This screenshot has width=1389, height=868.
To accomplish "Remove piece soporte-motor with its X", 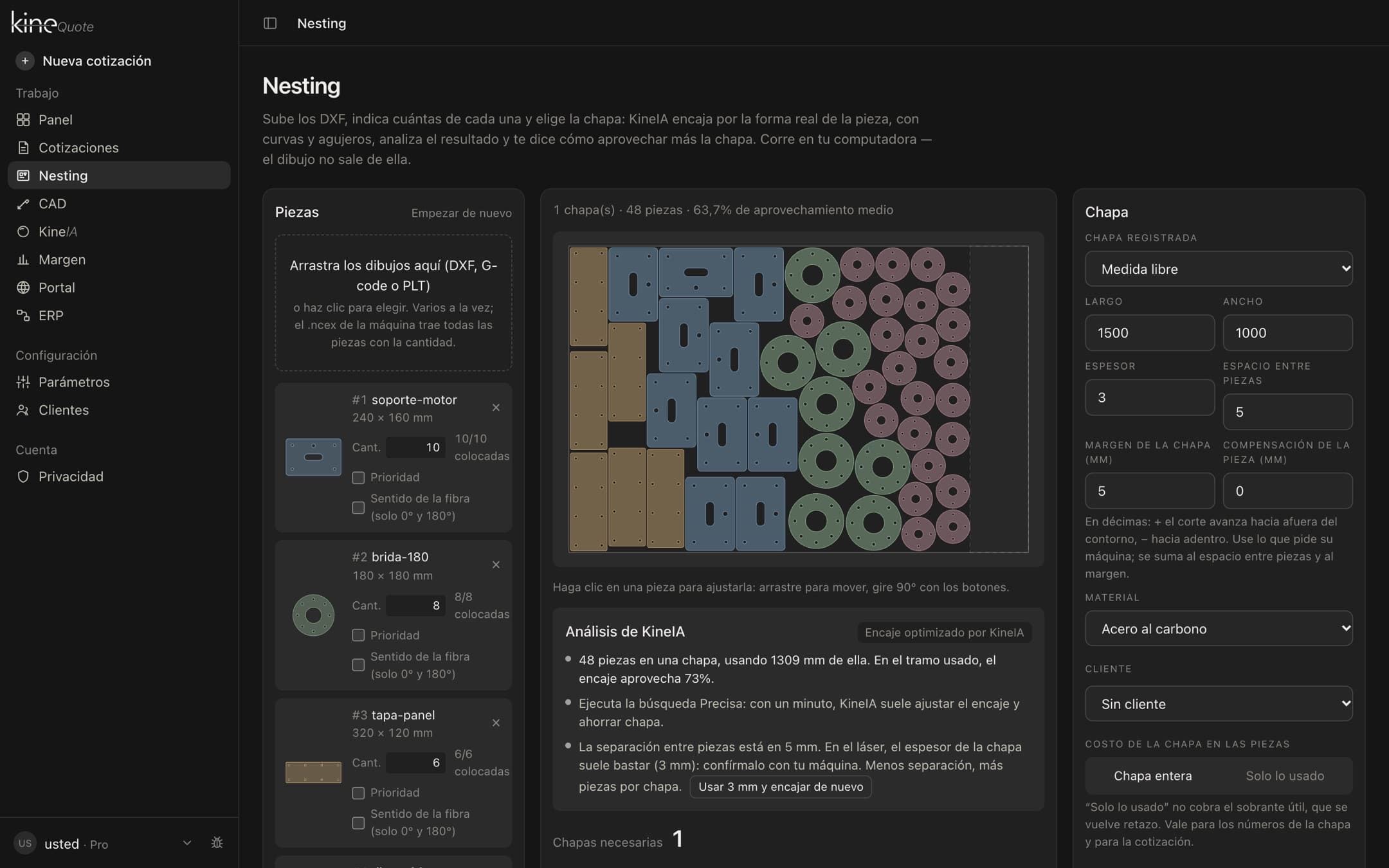I will coord(496,408).
